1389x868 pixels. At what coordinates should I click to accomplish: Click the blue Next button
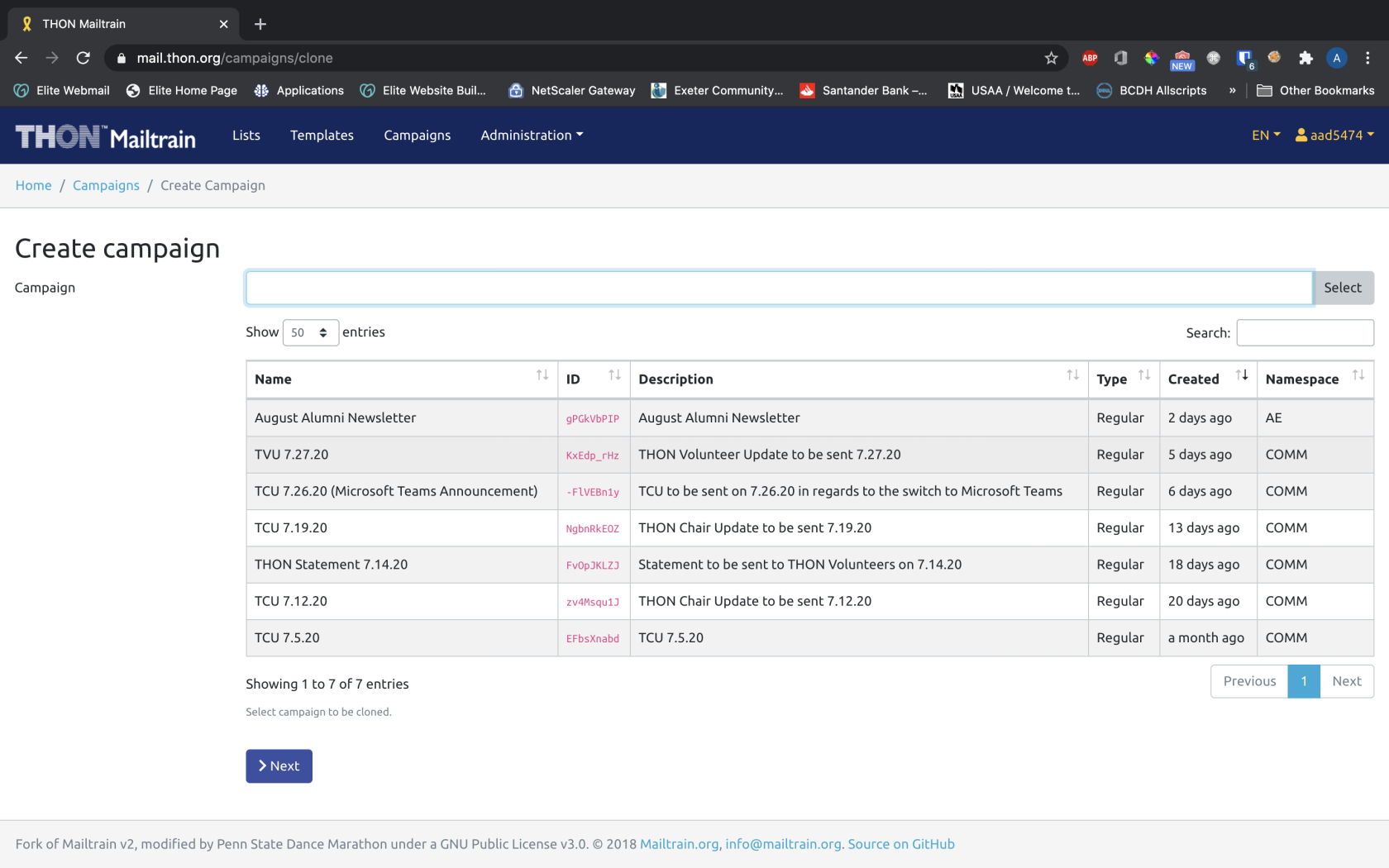tap(279, 766)
